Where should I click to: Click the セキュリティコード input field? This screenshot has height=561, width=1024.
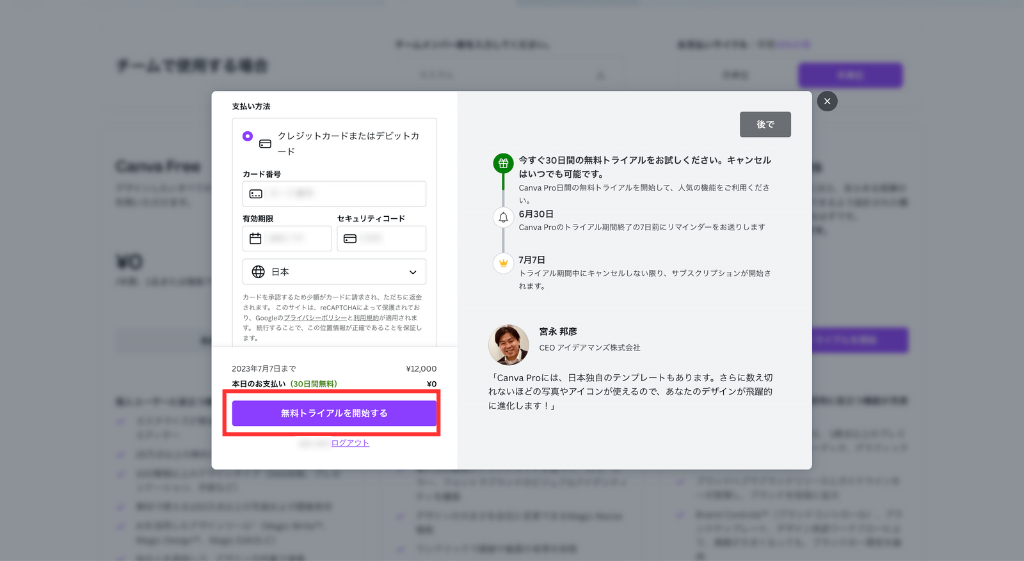[381, 238]
